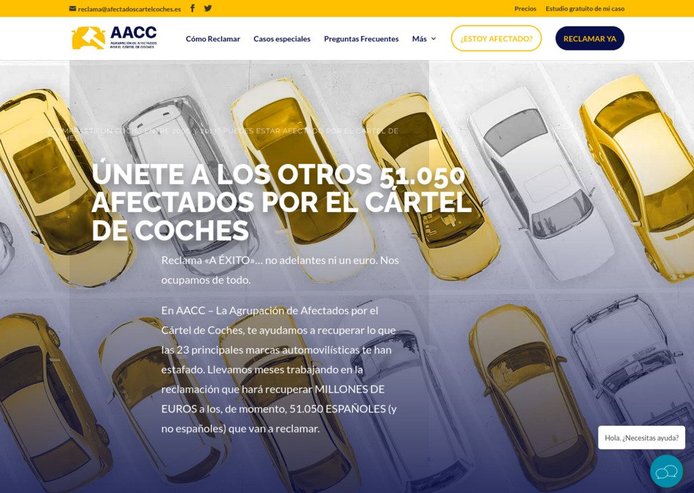Click the envelope email icon
Image resolution: width=694 pixels, height=493 pixels.
point(73,8)
